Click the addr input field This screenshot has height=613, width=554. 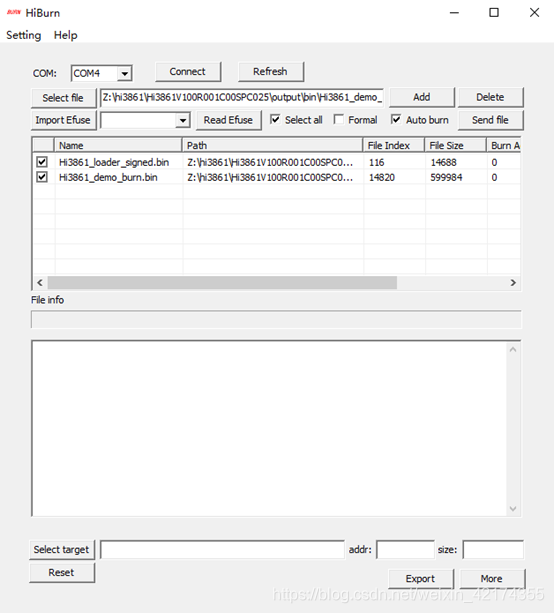[405, 550]
